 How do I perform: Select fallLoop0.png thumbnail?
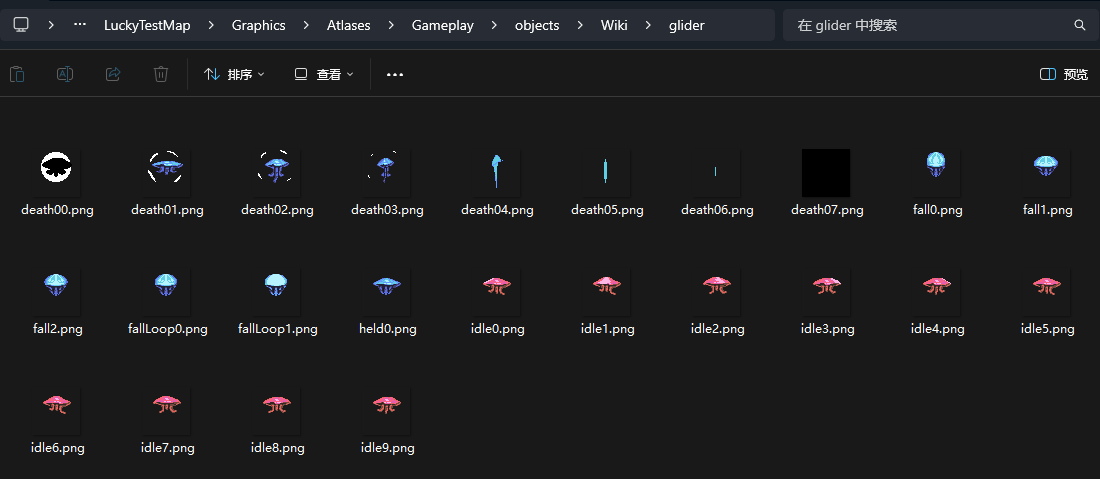pyautogui.click(x=166, y=292)
